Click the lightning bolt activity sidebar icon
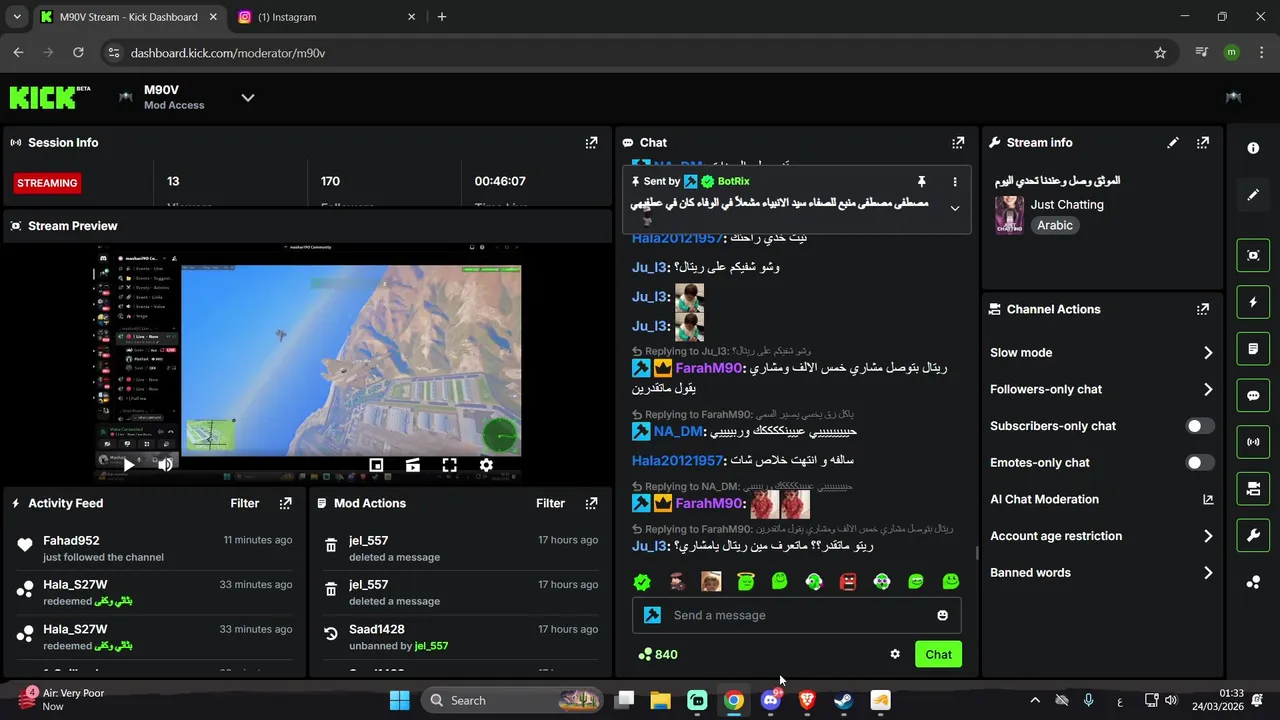1280x720 pixels. [x=1253, y=302]
